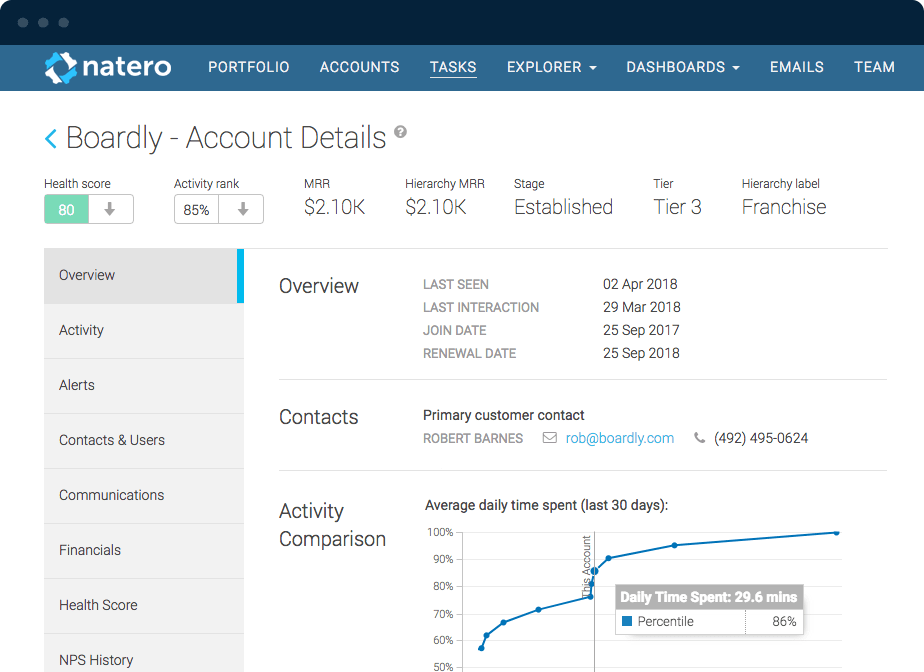Viewport: 924px width, 672px height.
Task: Click the Activity rank down arrow
Action: (241, 209)
